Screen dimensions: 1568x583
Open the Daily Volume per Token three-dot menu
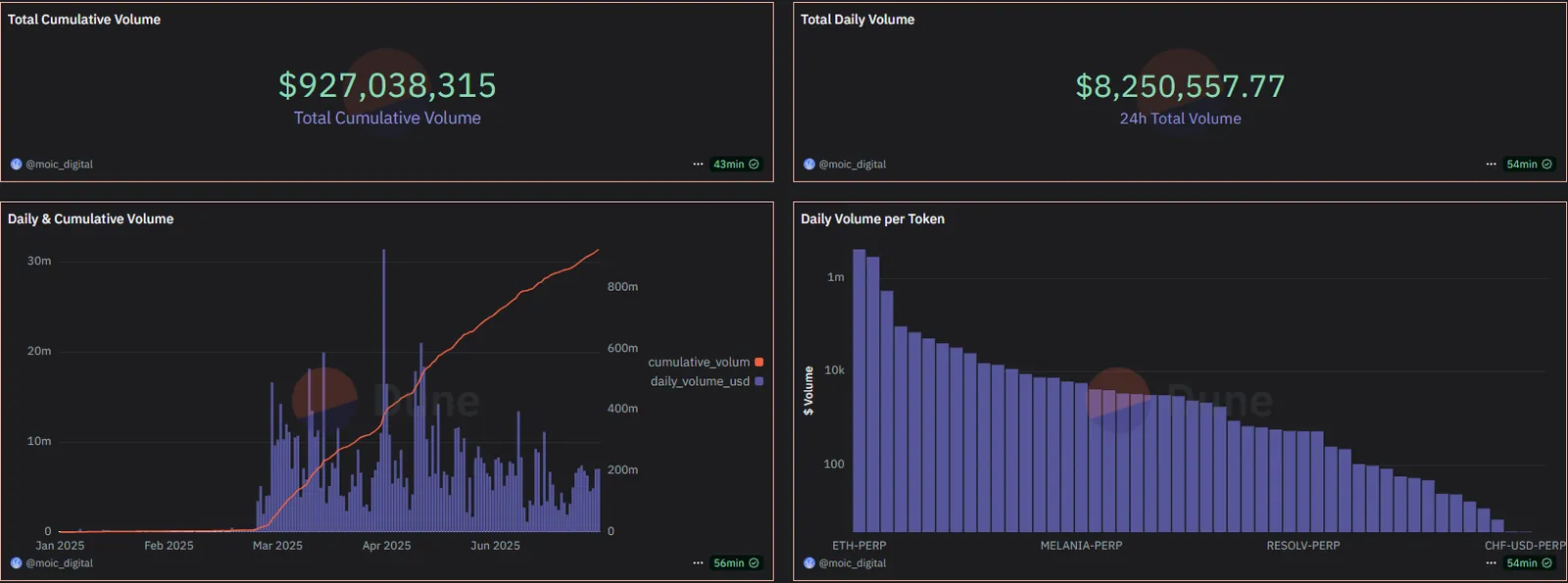click(1491, 563)
